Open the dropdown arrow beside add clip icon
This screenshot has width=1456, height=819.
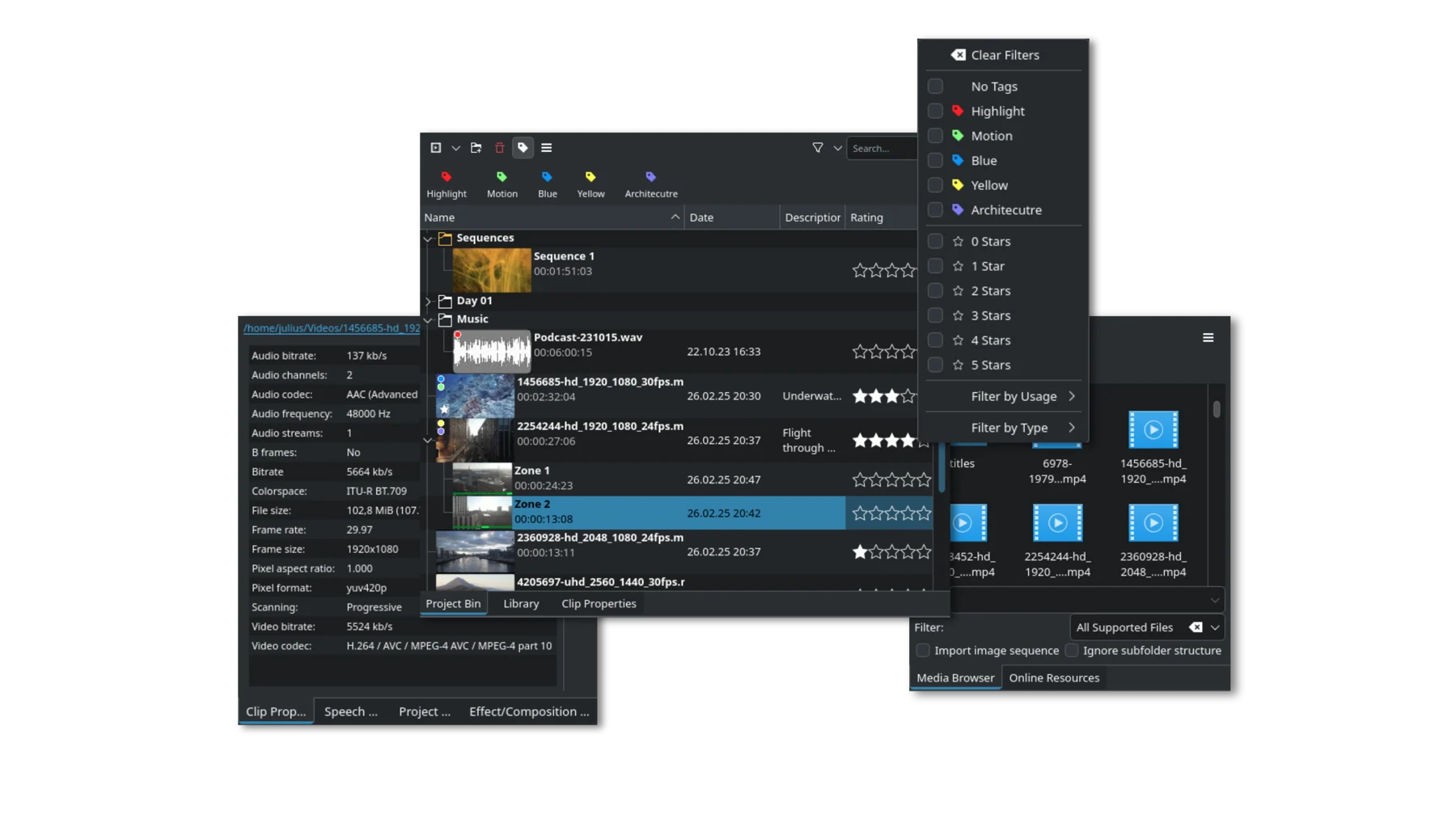pyautogui.click(x=456, y=148)
